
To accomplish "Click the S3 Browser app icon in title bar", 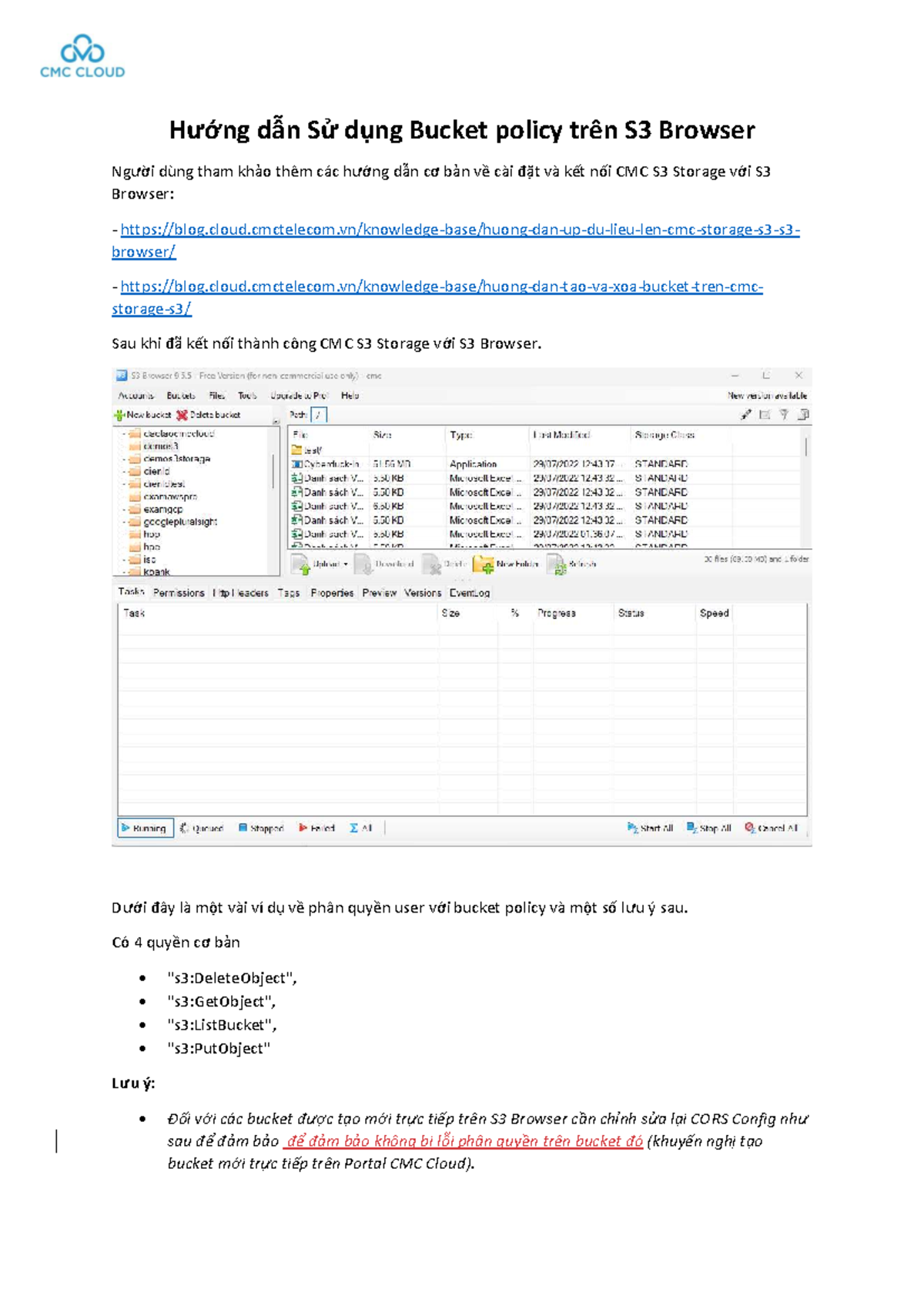I will click(x=121, y=376).
